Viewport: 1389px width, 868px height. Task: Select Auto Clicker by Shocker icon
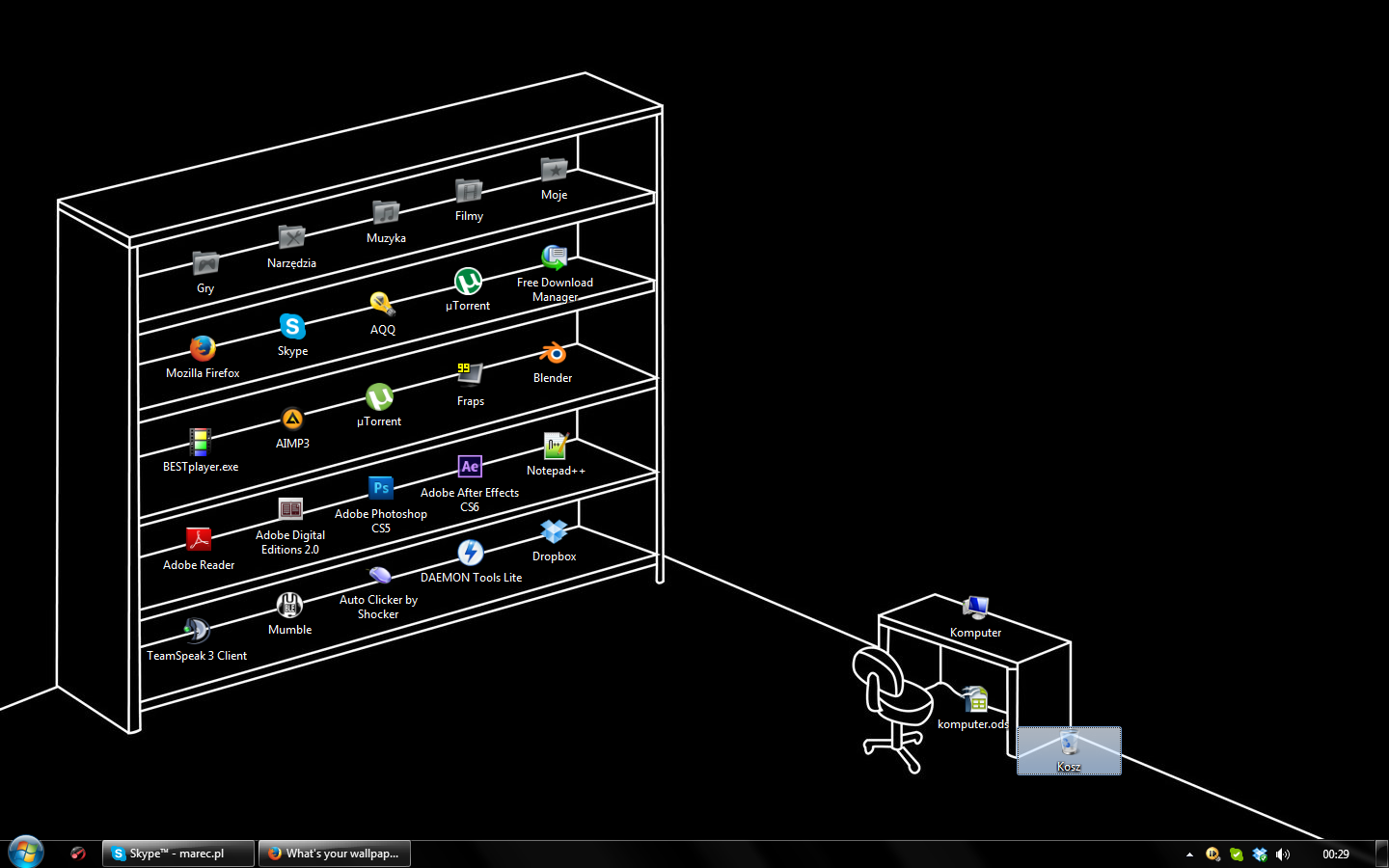pos(379,575)
